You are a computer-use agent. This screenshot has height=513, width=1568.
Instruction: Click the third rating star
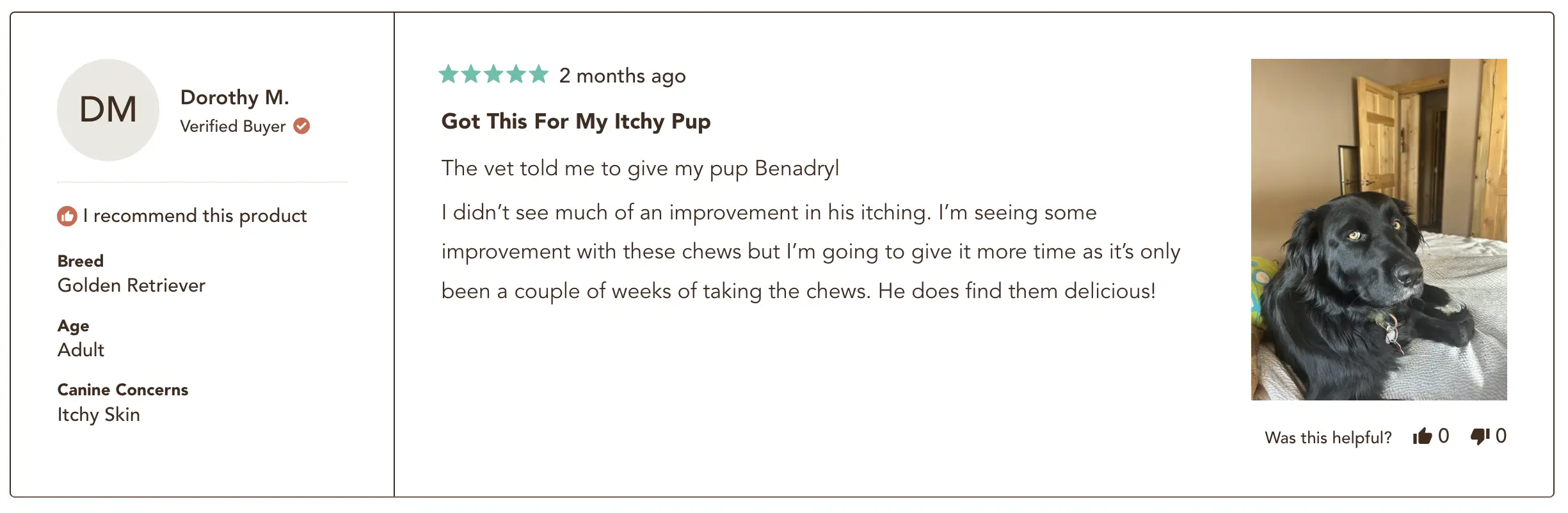click(x=493, y=74)
